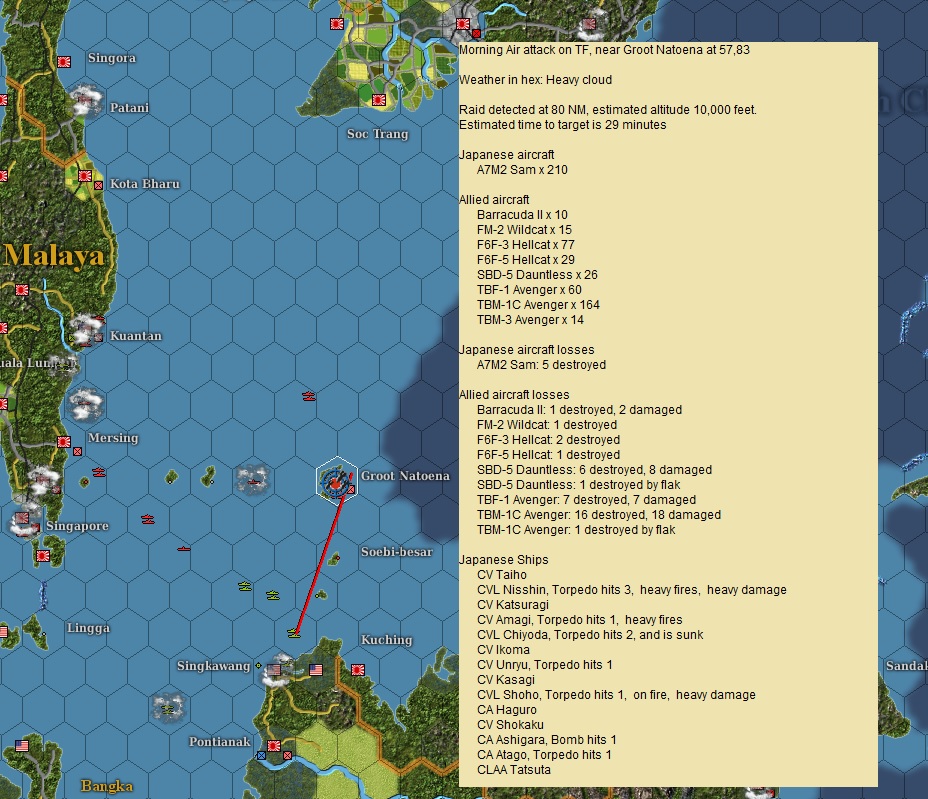Click the cloud-covered base at Kuantan
Screen dimensions: 928x799
[x=87, y=329]
